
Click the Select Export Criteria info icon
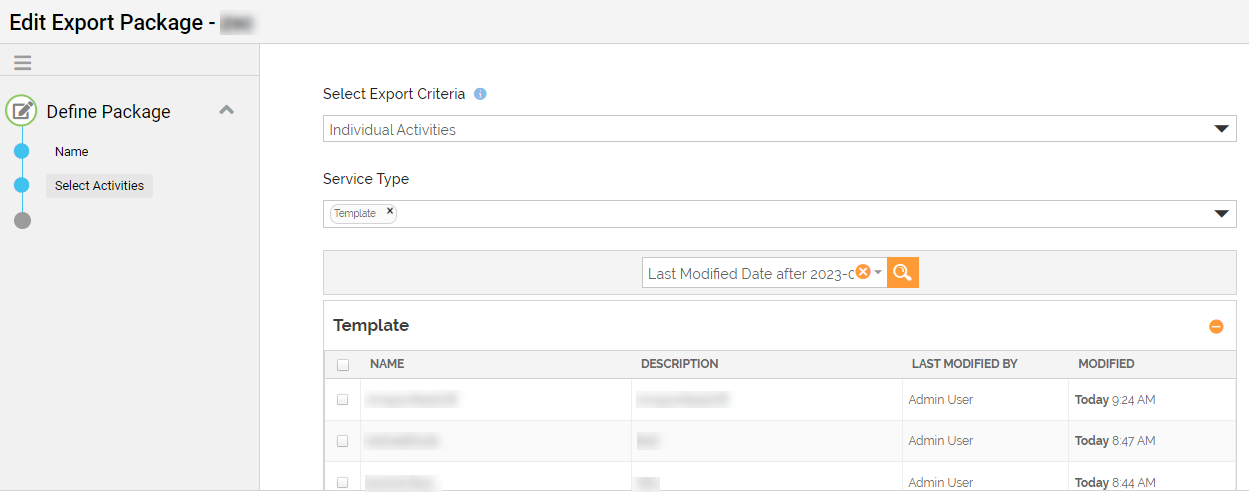(x=480, y=94)
